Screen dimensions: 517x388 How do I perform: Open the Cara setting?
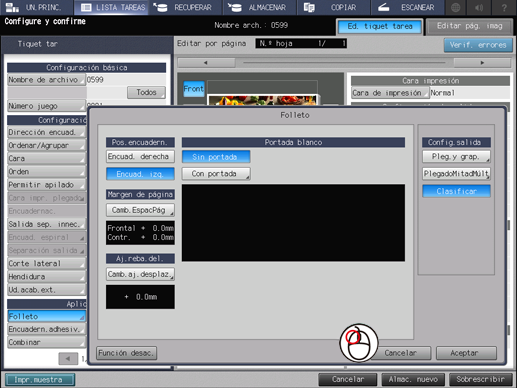[x=46, y=159]
